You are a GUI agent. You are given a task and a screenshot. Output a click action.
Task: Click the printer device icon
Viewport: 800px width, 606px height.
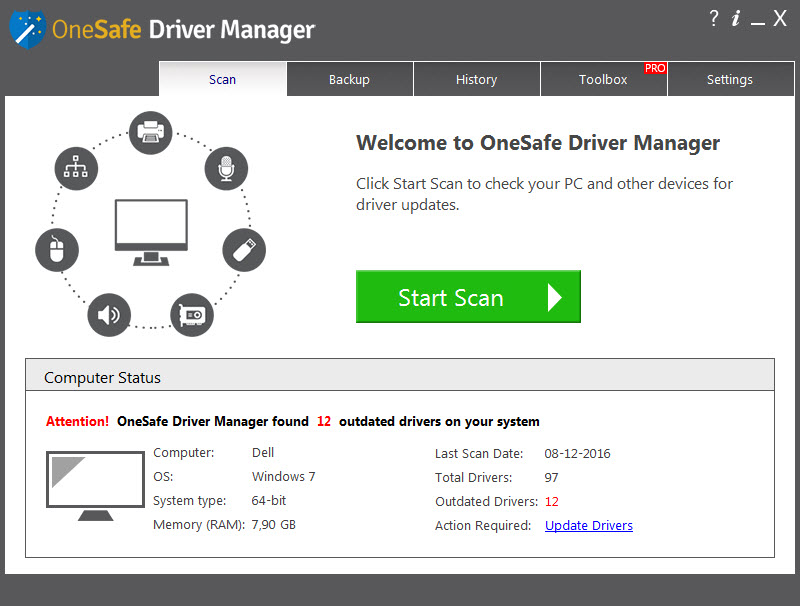coord(150,132)
